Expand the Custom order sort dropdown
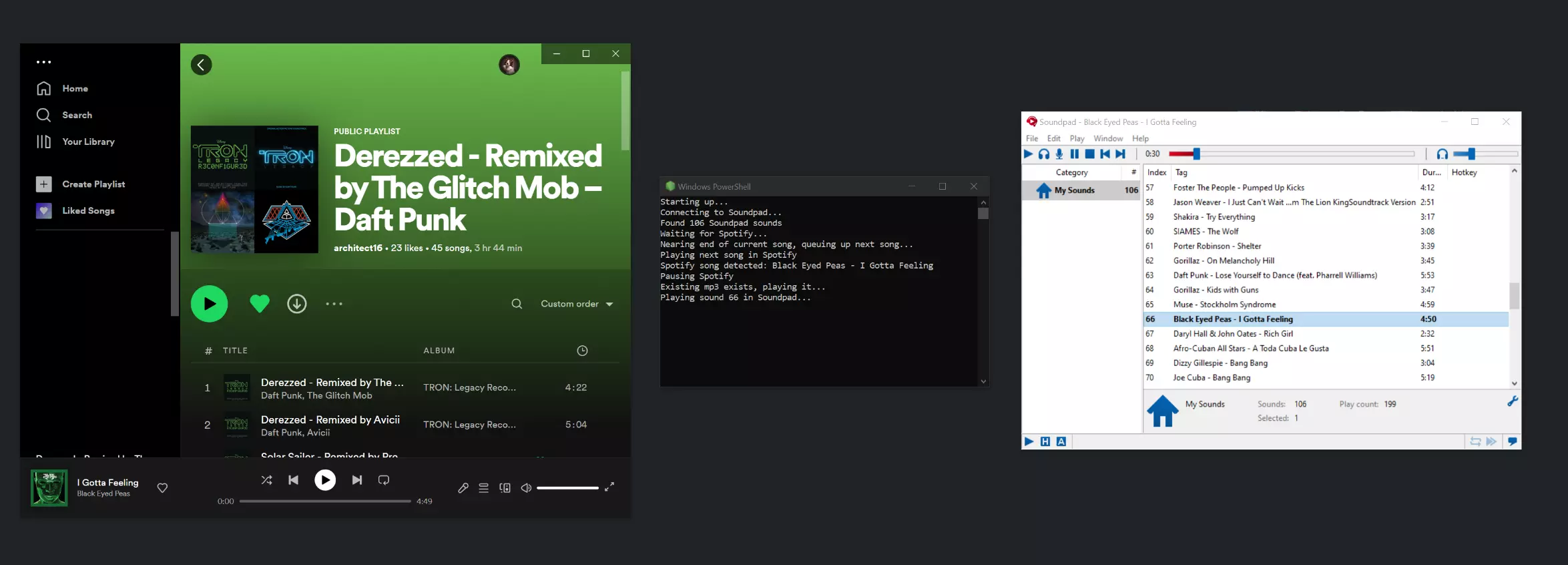 [x=577, y=304]
